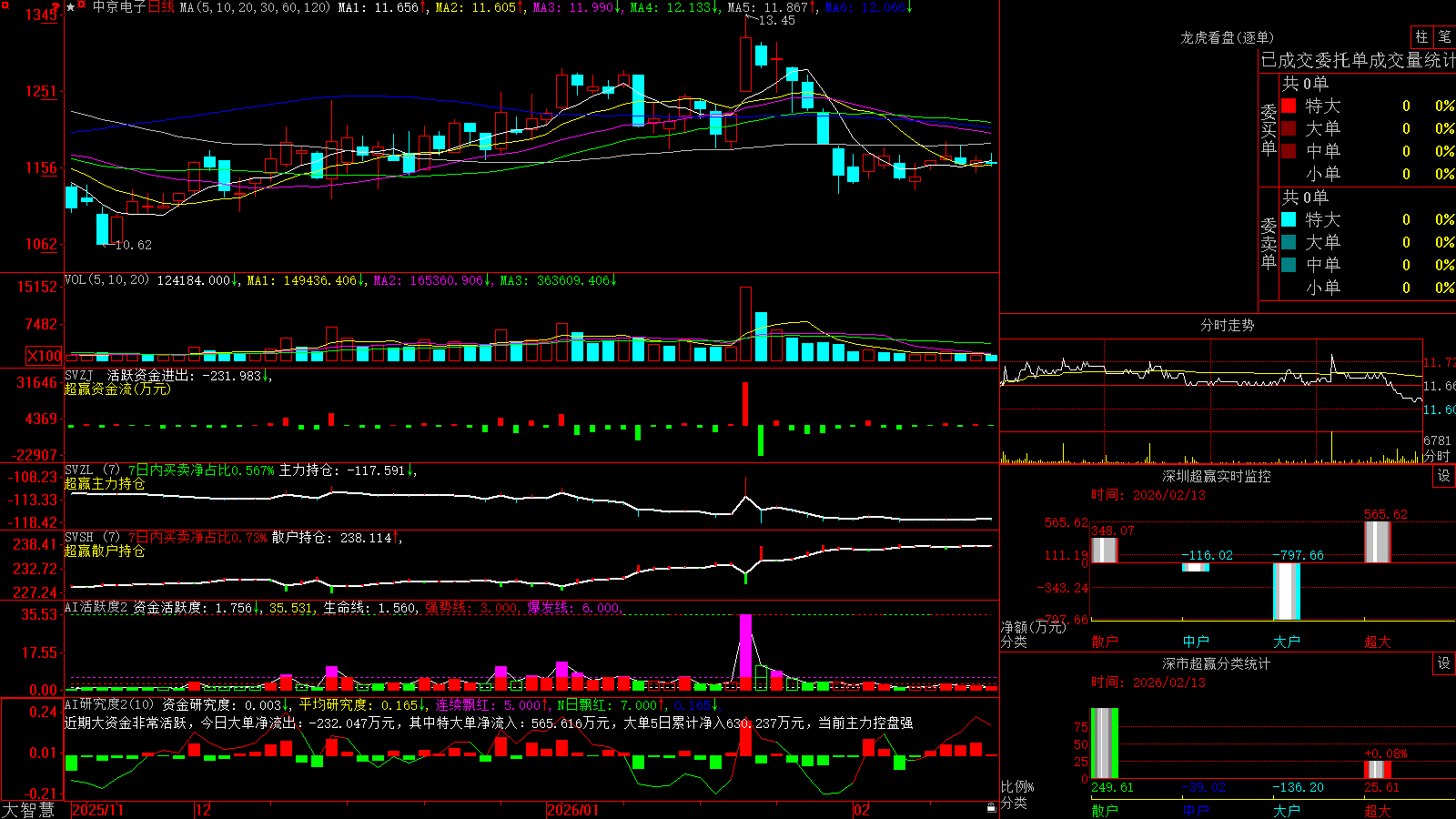Click the 设 settings button of 深市超赢分类统计
The width and height of the screenshot is (1456, 819).
[1444, 663]
